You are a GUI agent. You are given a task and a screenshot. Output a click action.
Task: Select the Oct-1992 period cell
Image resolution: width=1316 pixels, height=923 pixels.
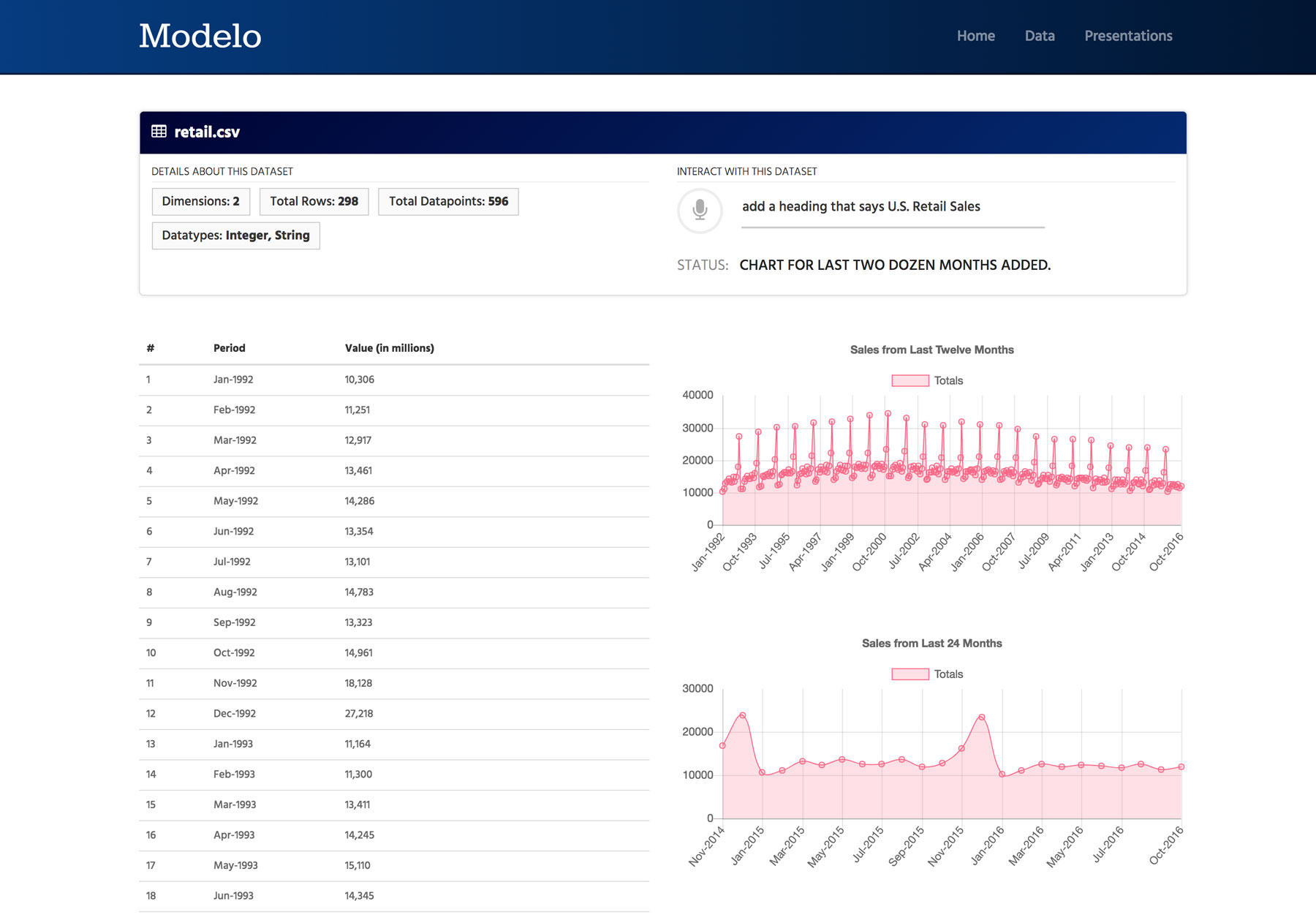(x=234, y=652)
